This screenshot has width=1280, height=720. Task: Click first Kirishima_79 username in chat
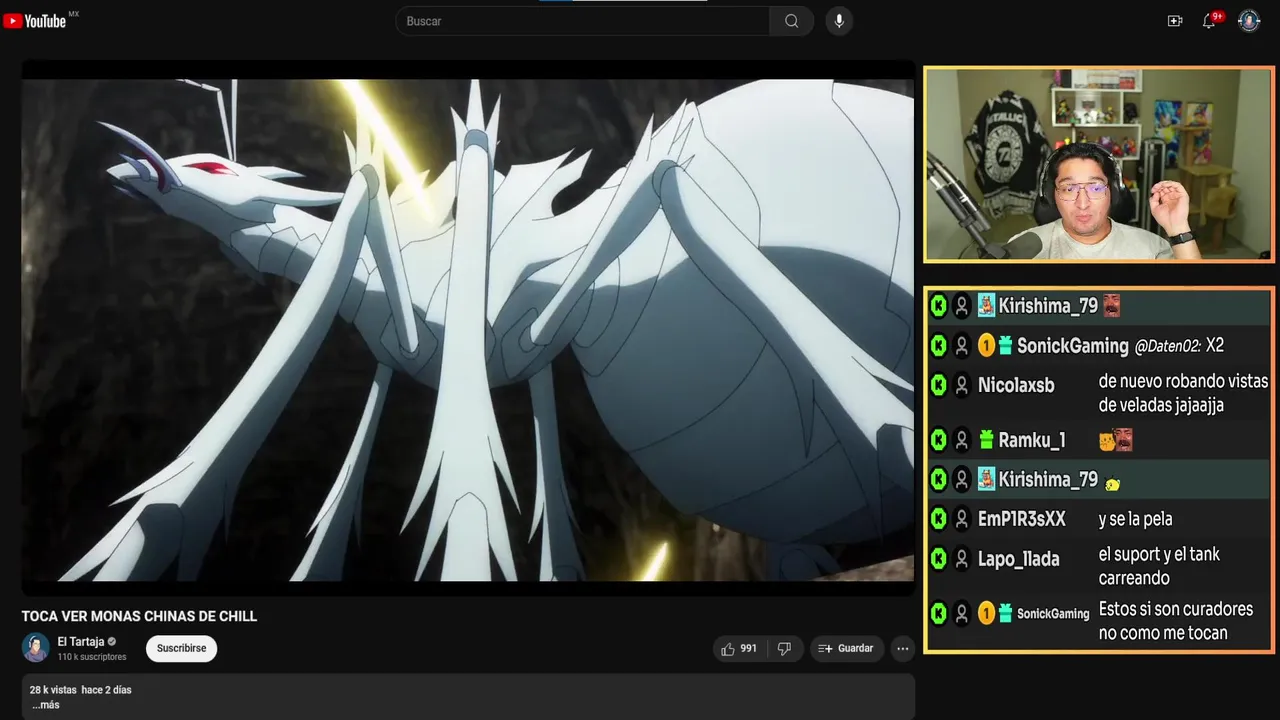click(1048, 306)
